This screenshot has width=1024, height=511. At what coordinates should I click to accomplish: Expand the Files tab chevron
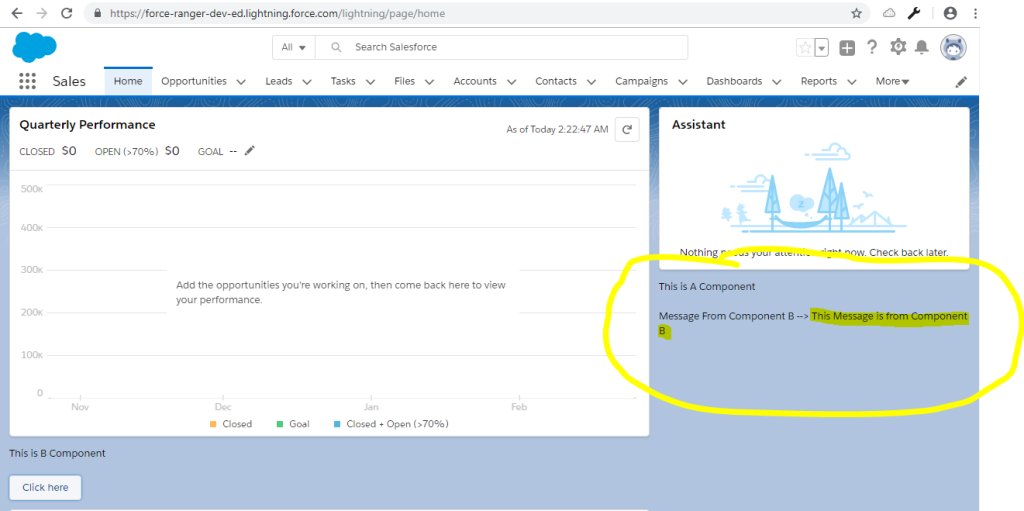[429, 82]
